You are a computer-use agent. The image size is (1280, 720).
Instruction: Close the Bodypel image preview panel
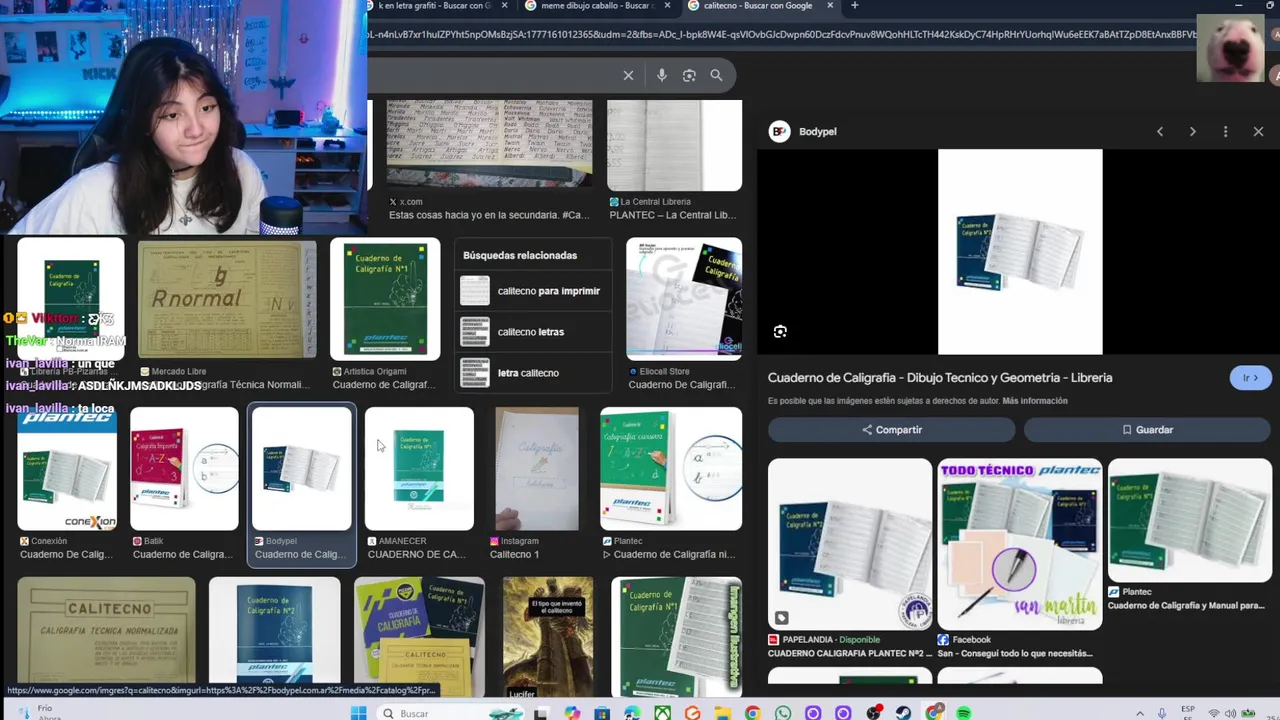[1258, 131]
